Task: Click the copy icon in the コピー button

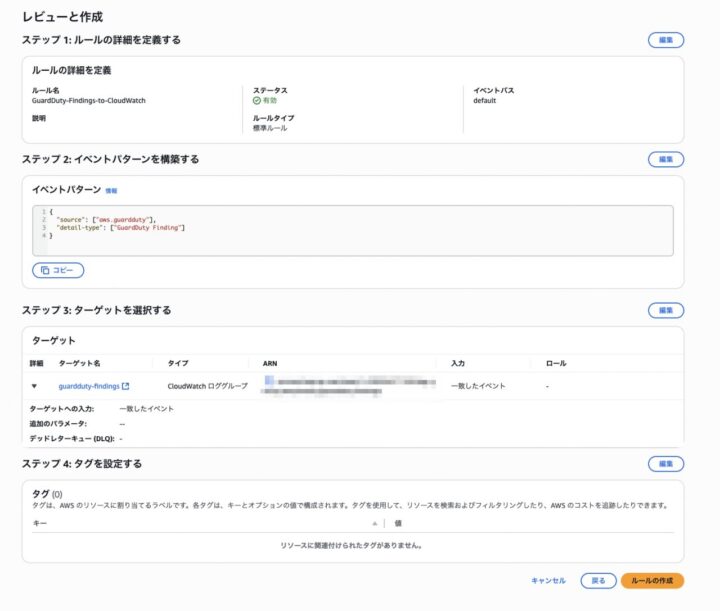Action: tap(44, 270)
